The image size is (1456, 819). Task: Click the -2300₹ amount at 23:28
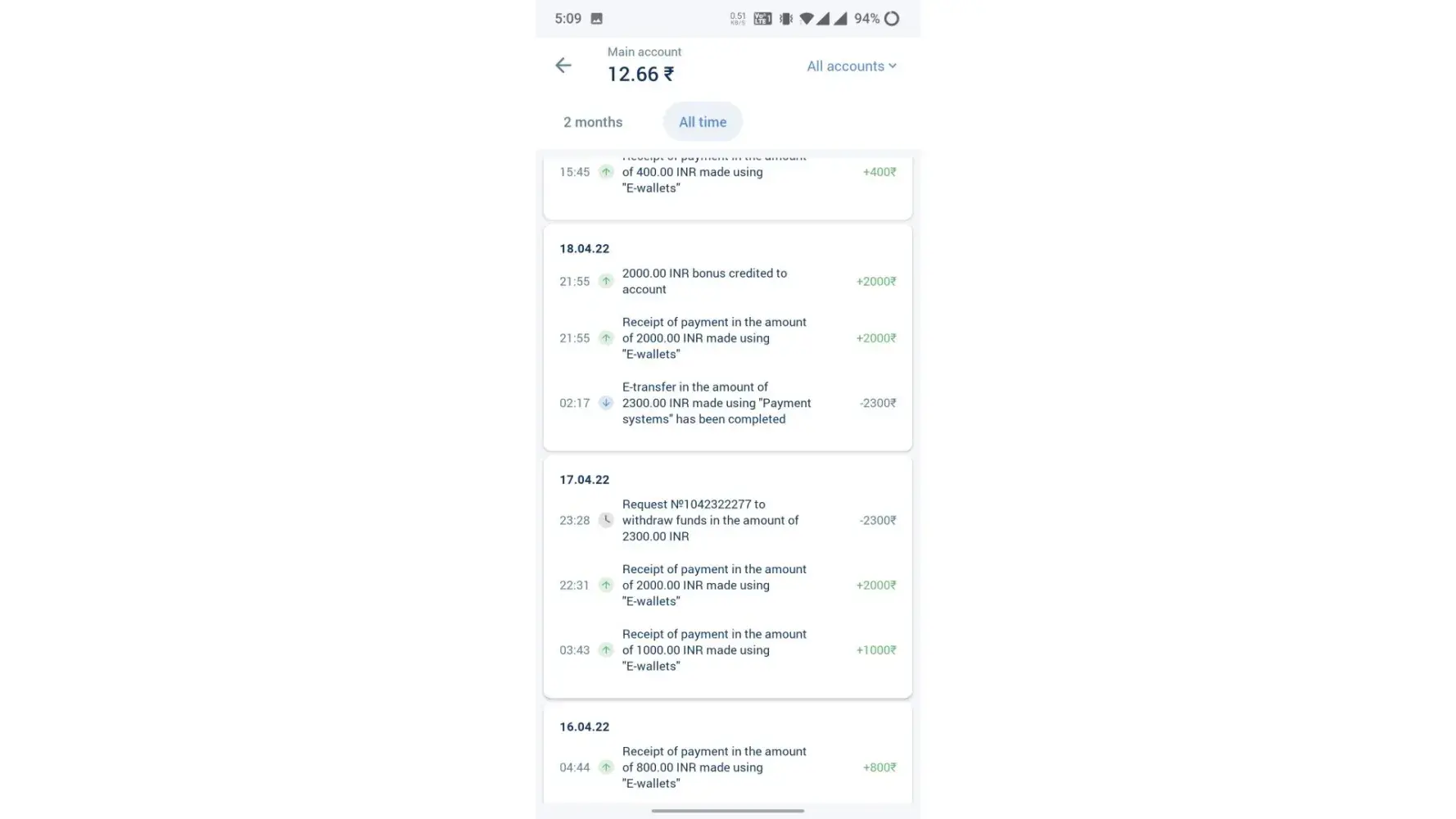point(878,520)
